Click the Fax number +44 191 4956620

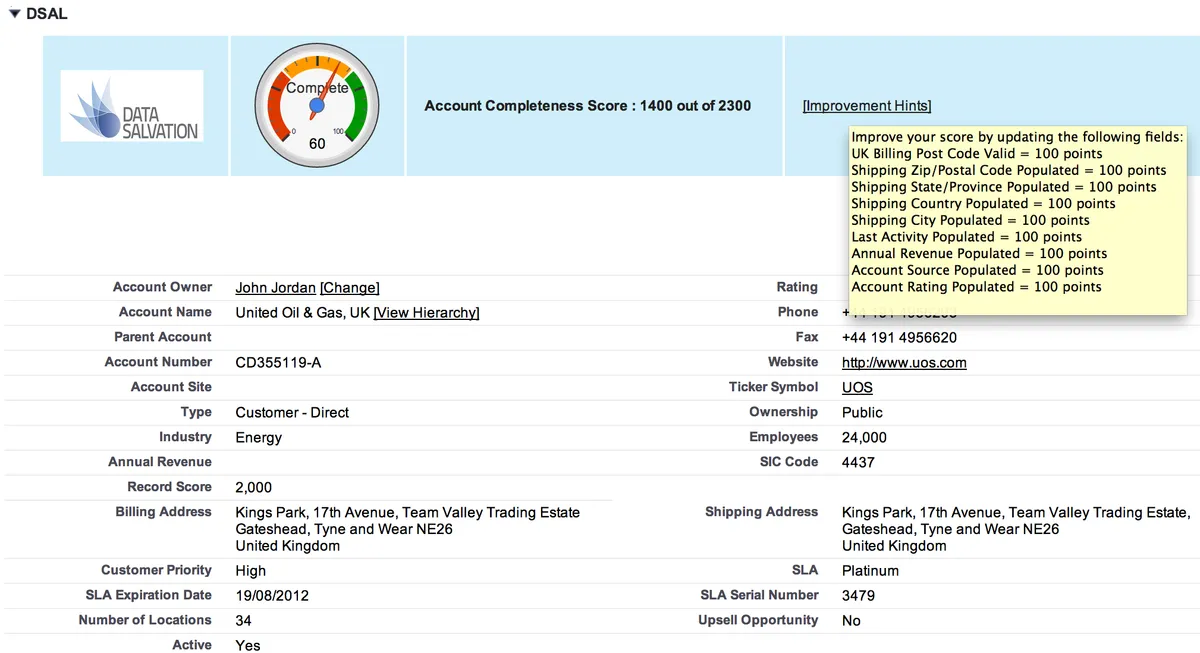[x=899, y=338]
